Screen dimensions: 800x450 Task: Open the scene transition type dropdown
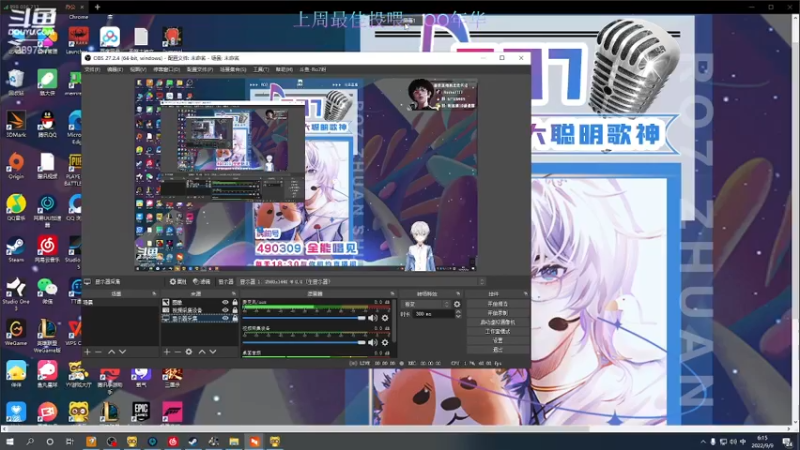click(x=427, y=304)
